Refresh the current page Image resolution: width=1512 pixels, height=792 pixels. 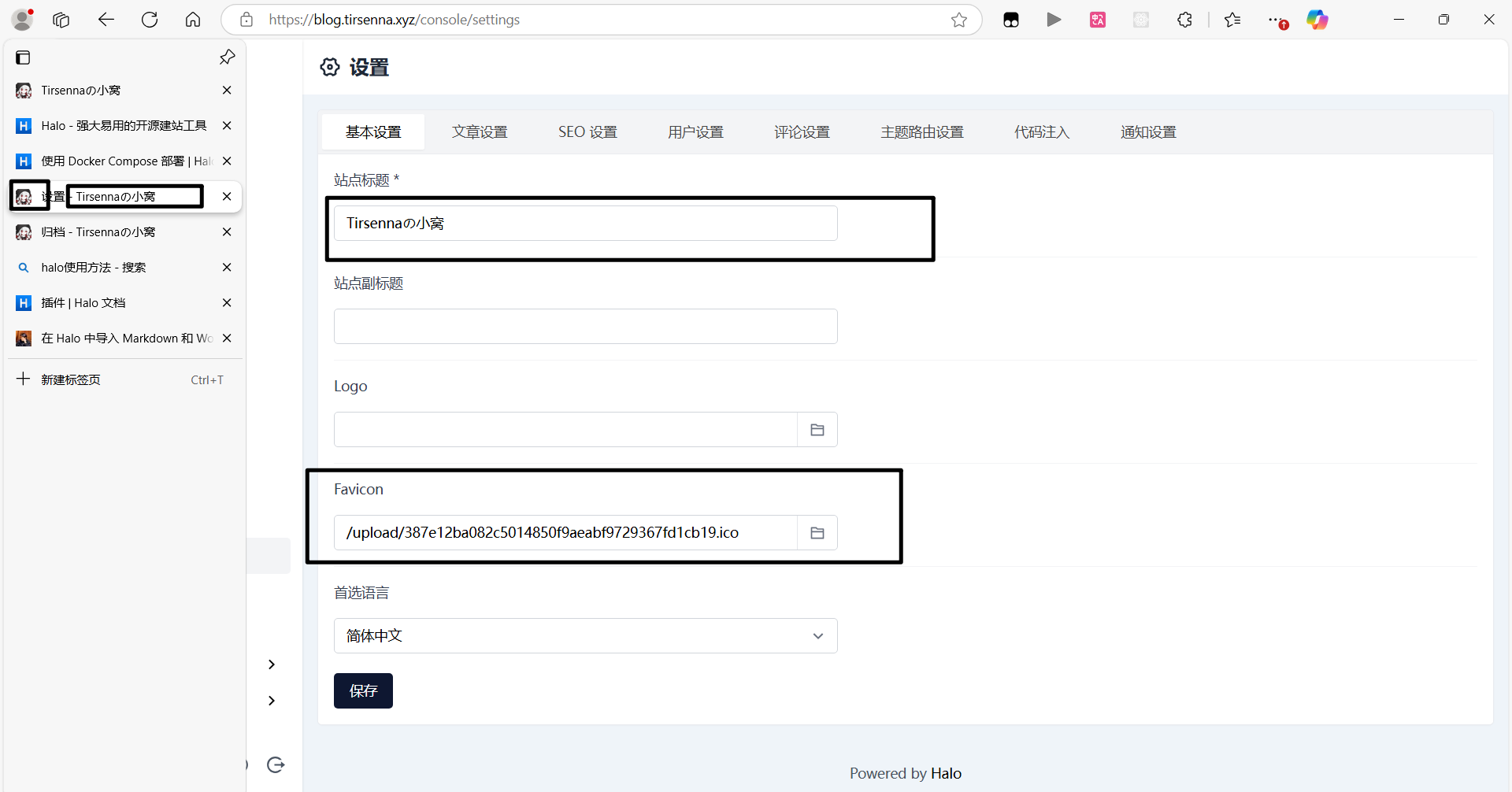tap(150, 20)
